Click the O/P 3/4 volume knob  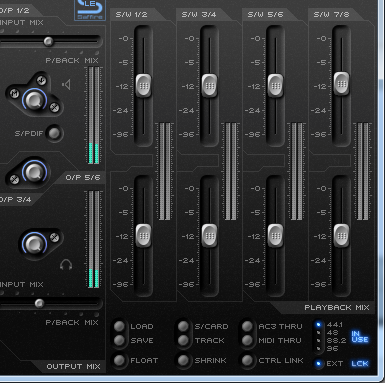click(x=34, y=172)
